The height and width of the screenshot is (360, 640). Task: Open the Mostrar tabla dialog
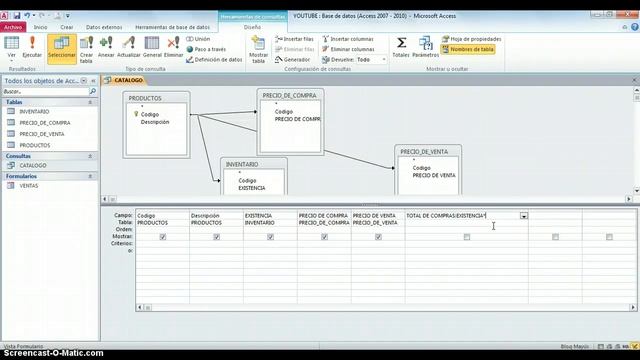(258, 49)
